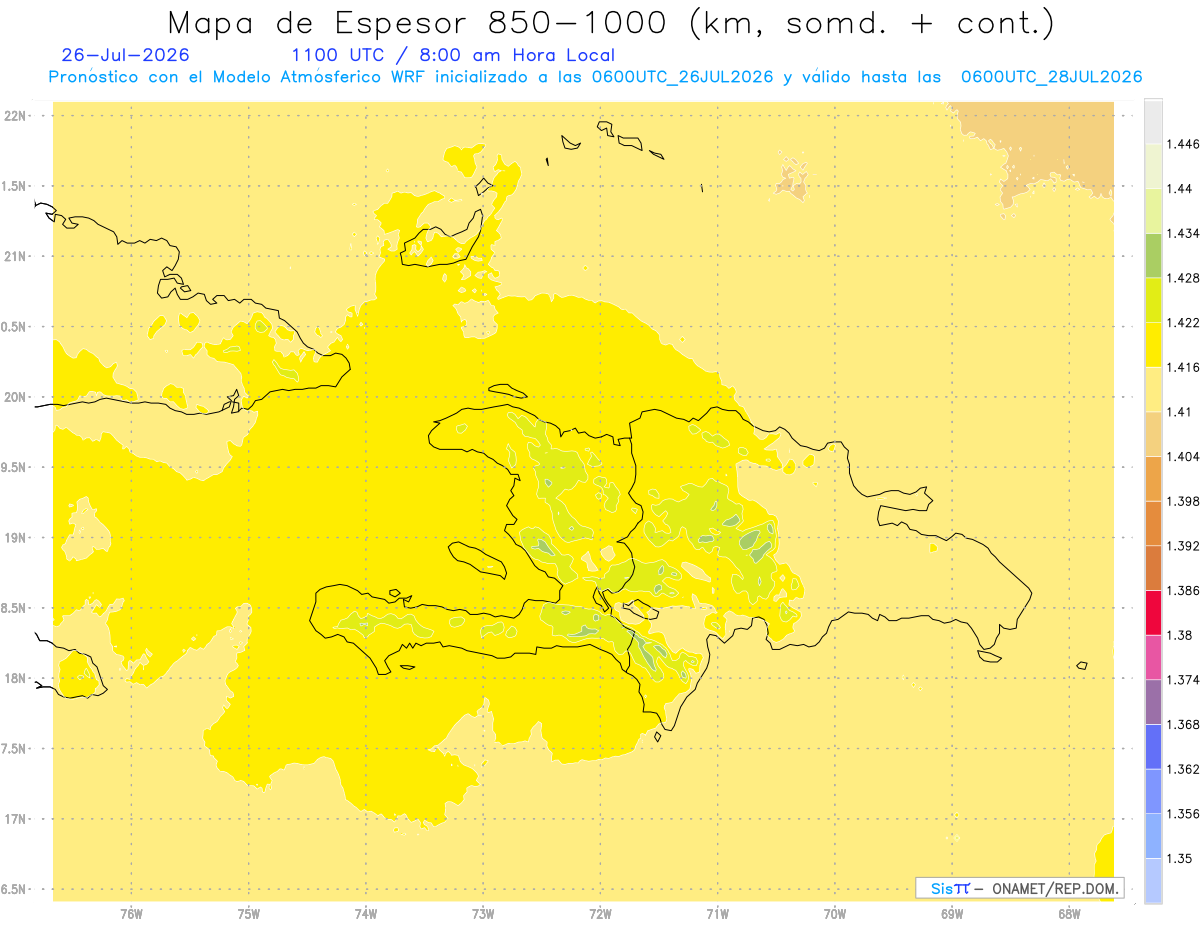
Task: Select the date text '26-Jul-2026'
Action: [x=125, y=56]
